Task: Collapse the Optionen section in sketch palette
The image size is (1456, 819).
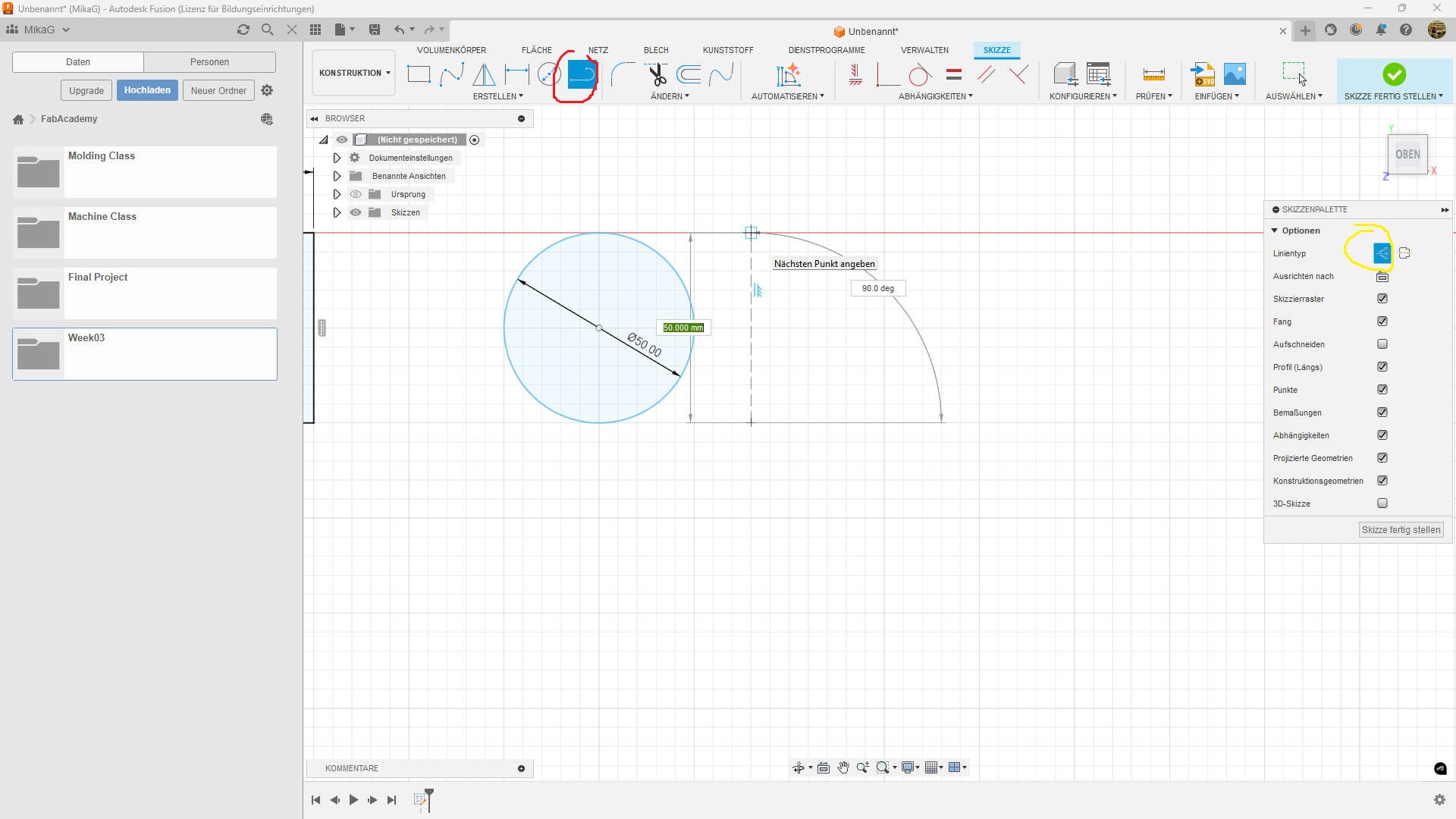Action: pos(1275,231)
